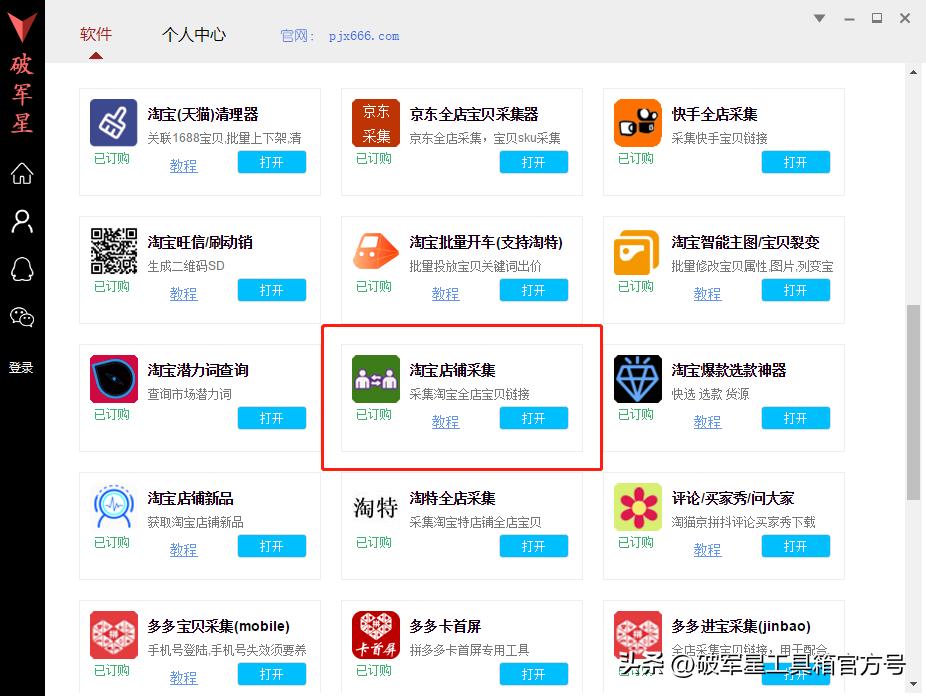Click the 淘宝店铺新品 alarm icon
The width and height of the screenshot is (926, 696).
113,507
